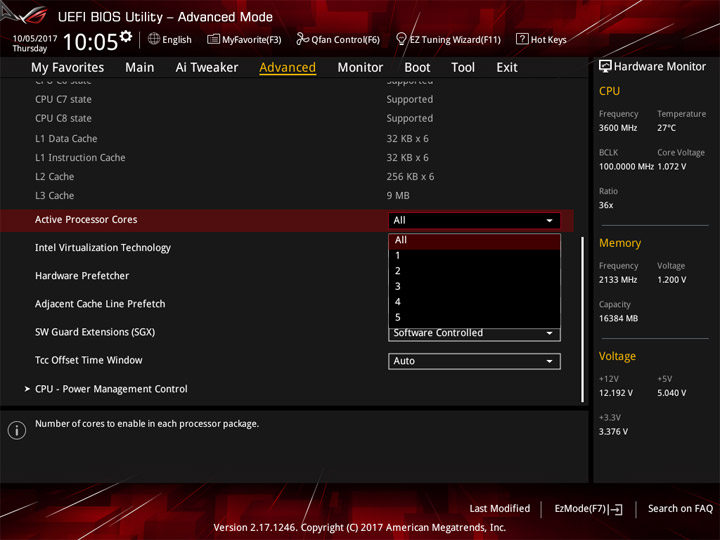Select 1 active core option
The height and width of the screenshot is (540, 720).
pyautogui.click(x=474, y=256)
